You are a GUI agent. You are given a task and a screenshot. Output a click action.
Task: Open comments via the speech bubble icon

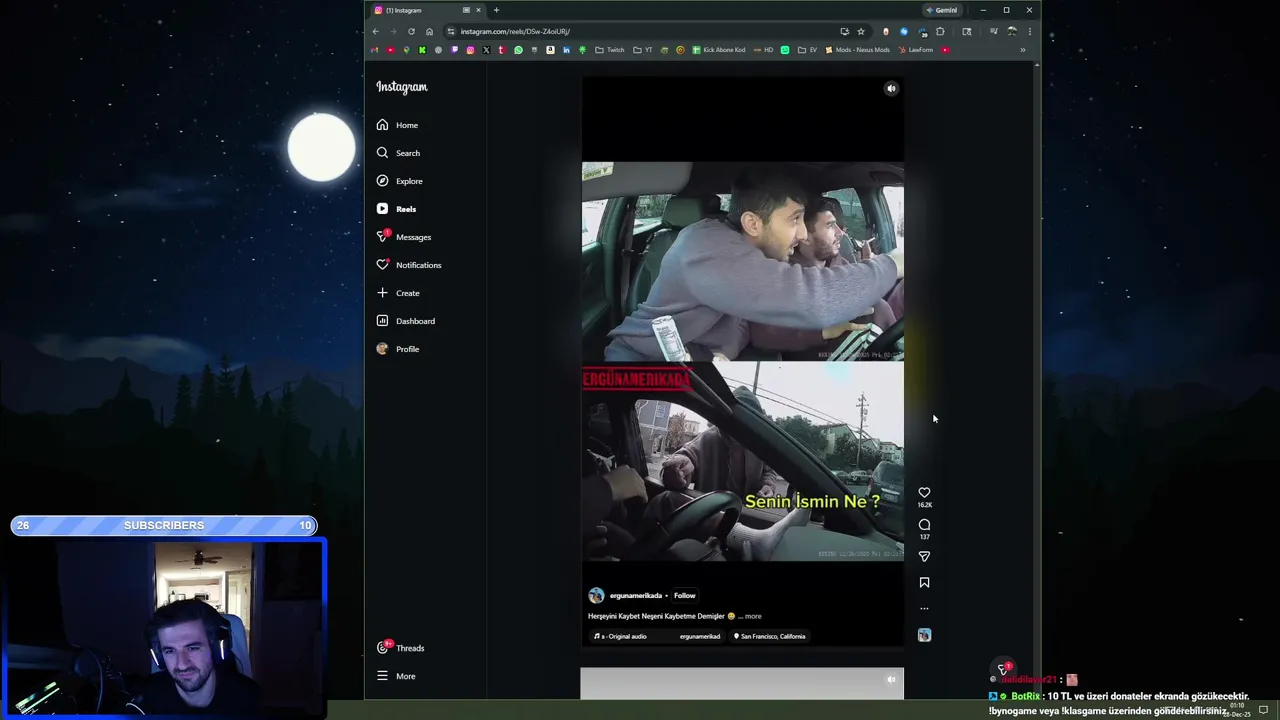click(x=924, y=525)
